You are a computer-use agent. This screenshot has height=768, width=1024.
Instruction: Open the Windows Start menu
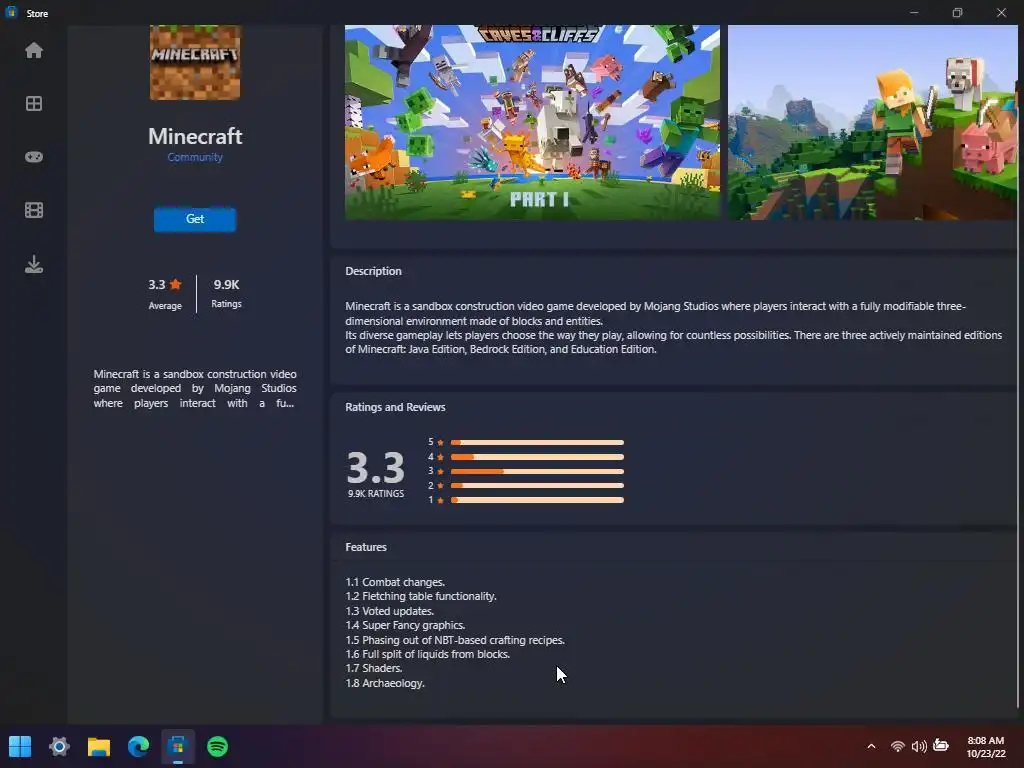point(20,746)
